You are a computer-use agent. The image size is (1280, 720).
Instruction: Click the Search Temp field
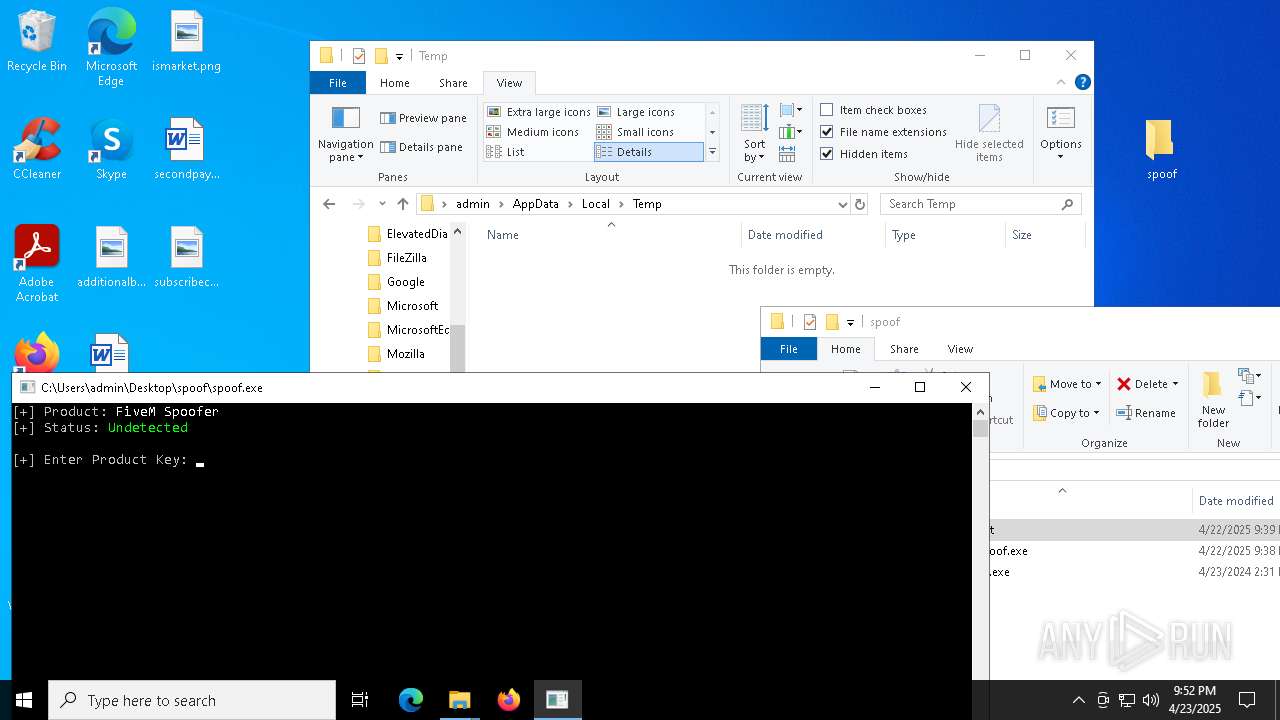pos(980,204)
